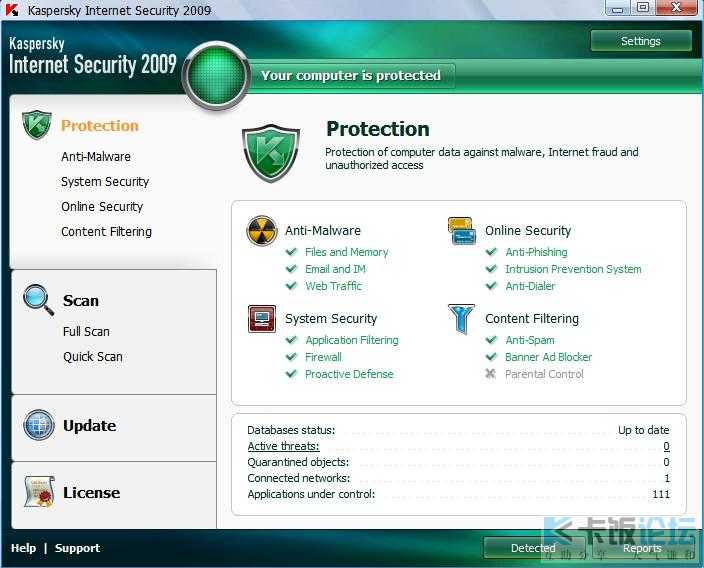
Task: Open the Settings button
Action: [x=641, y=41]
